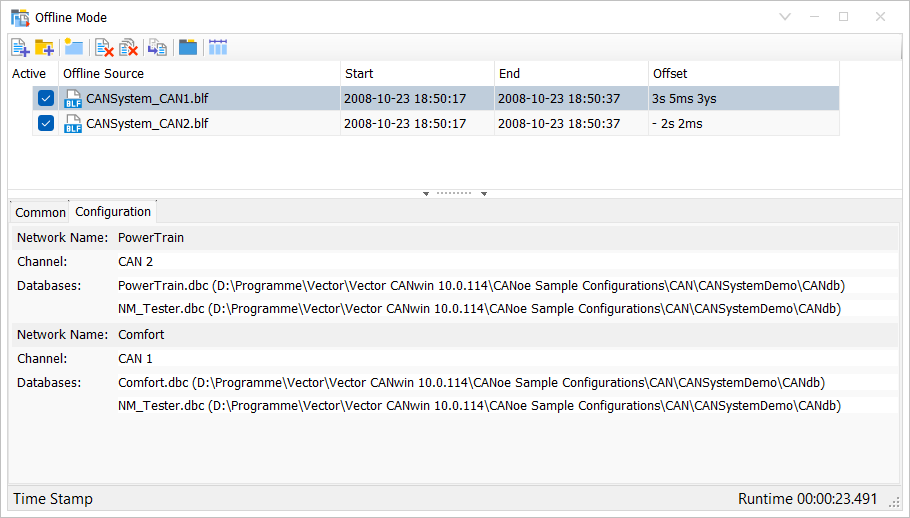The width and height of the screenshot is (910, 518).
Task: Click NM_Tester.dbc path under PowerTrain network
Action: coord(479,309)
